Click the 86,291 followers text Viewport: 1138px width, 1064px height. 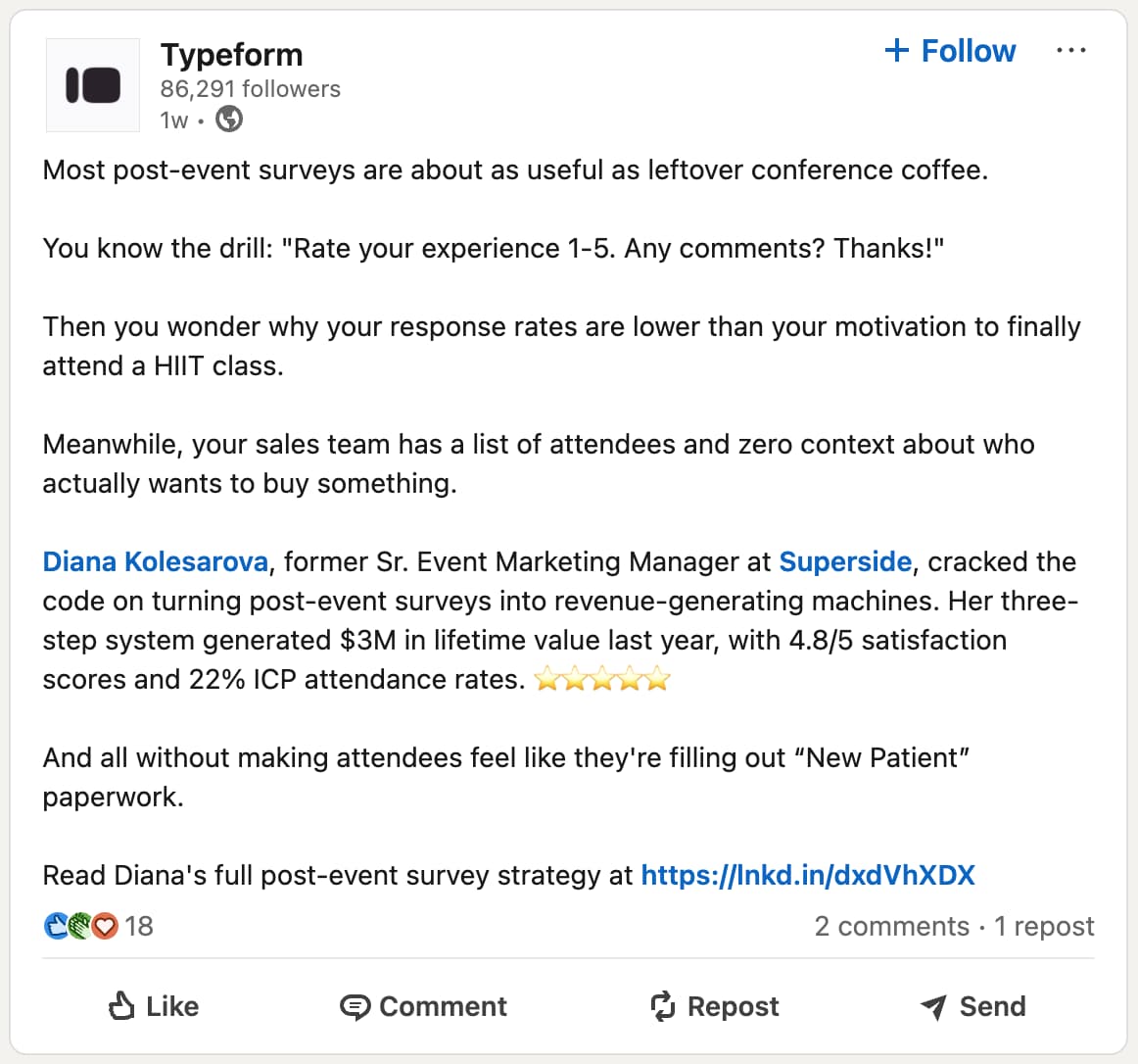coord(250,89)
